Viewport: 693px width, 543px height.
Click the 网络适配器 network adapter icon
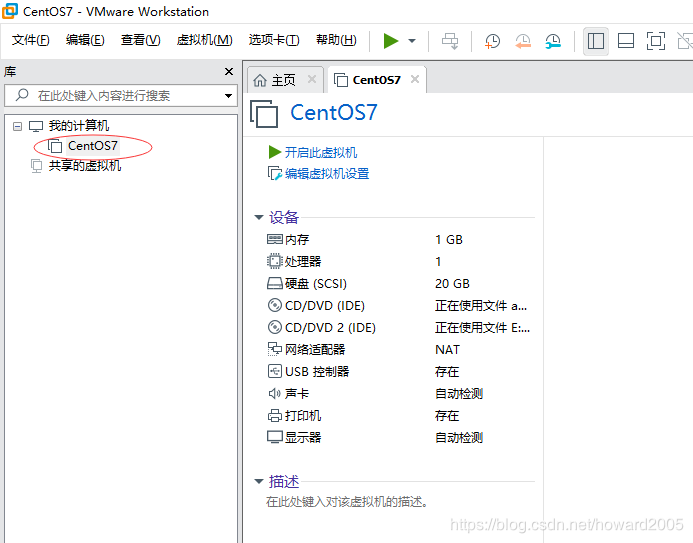(274, 349)
